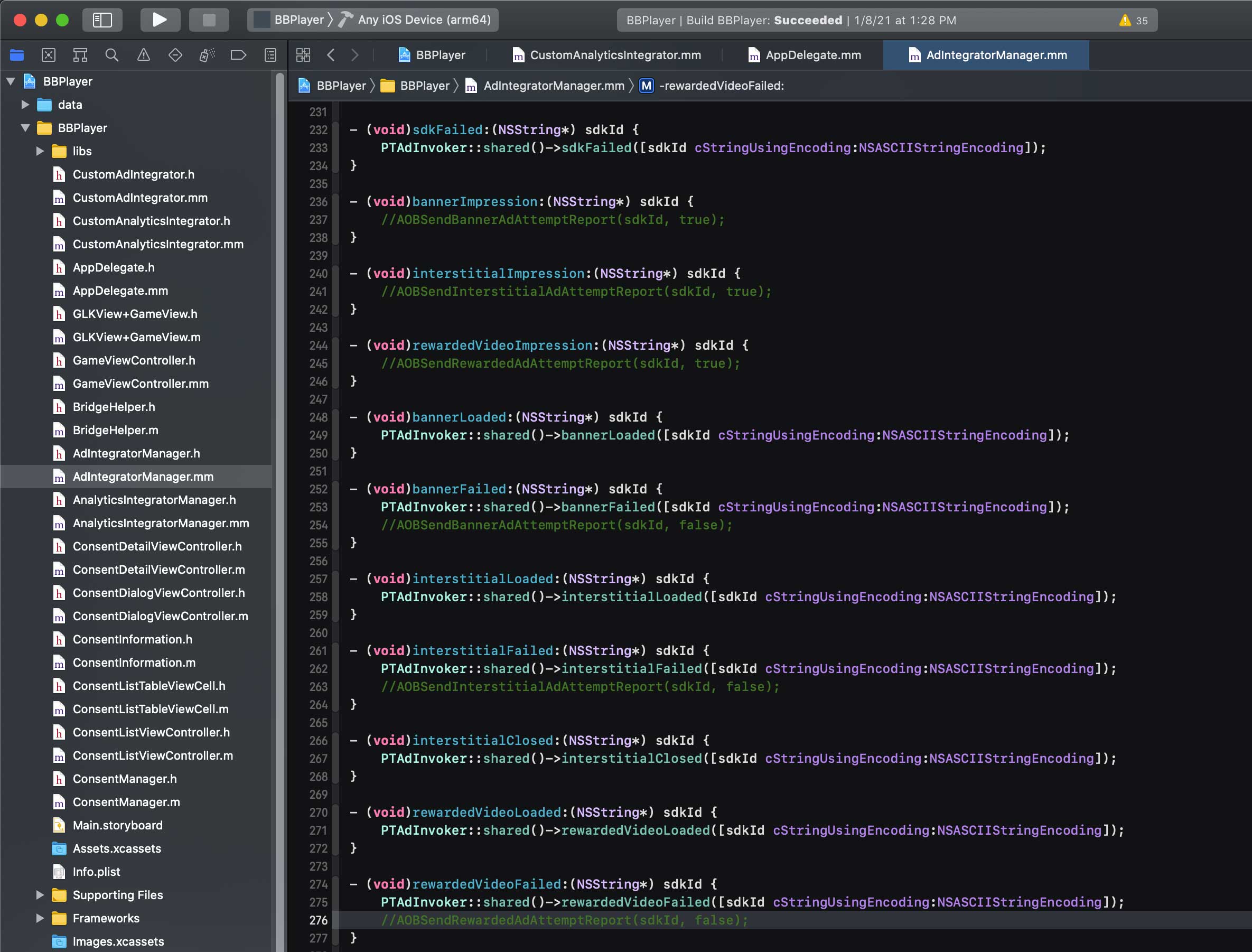Viewport: 1252px width, 952px height.
Task: Click the 35 warnings indicator
Action: (1134, 21)
